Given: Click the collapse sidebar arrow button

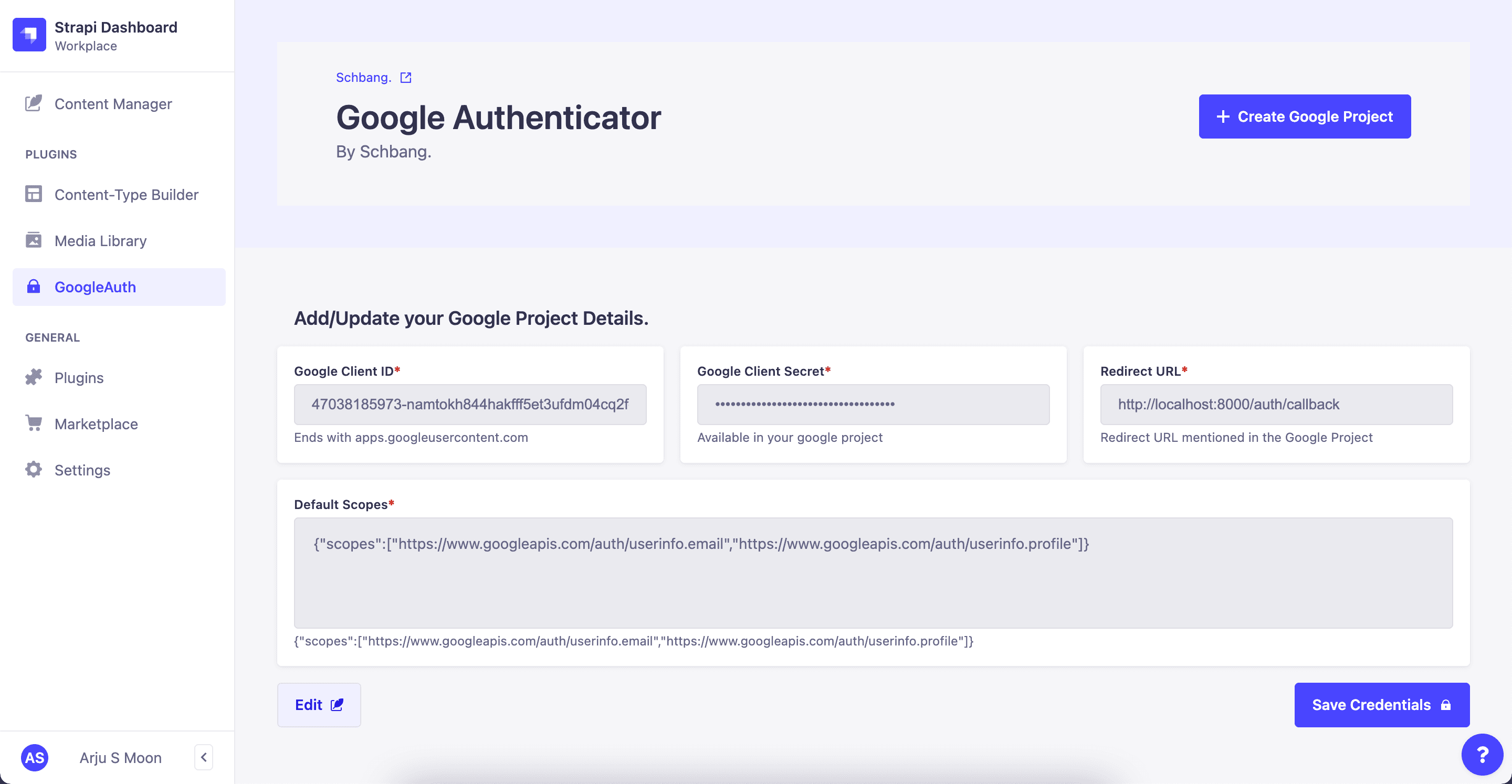Looking at the screenshot, I should (x=204, y=757).
